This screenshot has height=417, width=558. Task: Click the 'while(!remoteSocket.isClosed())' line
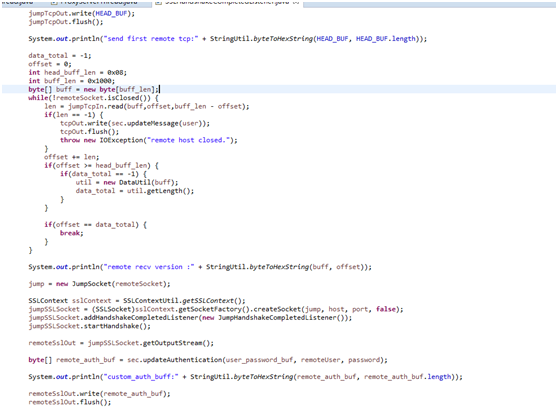(93, 98)
